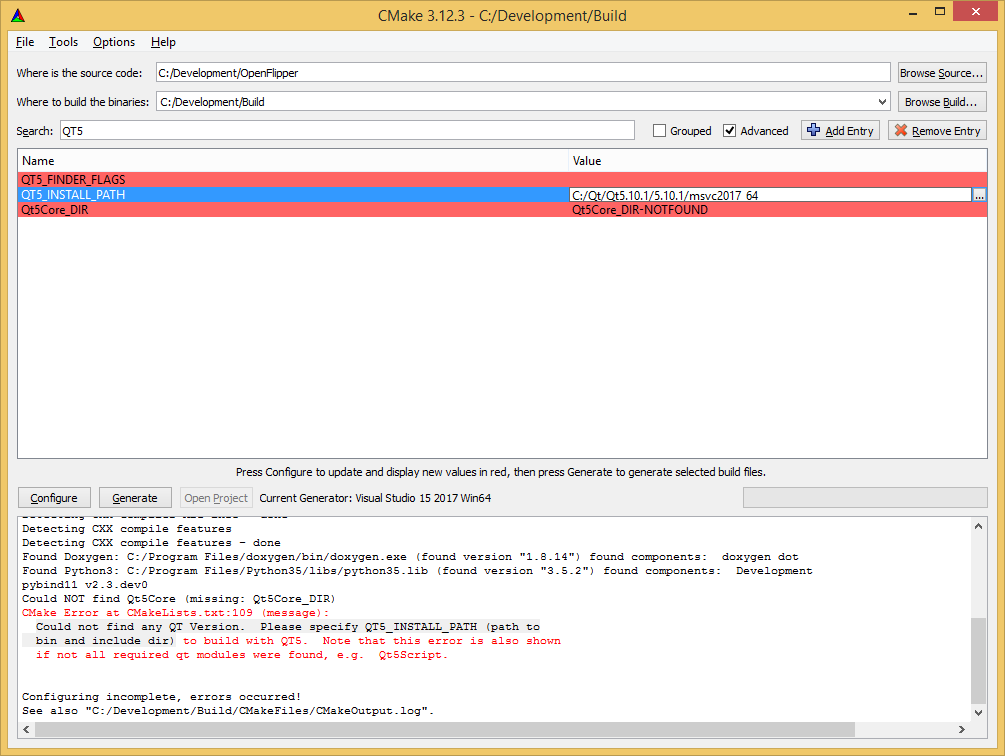Open the Options menu
The height and width of the screenshot is (756, 1005).
pos(112,42)
